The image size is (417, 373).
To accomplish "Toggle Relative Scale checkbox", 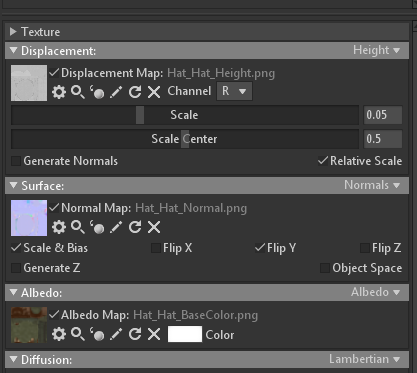I will click(x=323, y=161).
